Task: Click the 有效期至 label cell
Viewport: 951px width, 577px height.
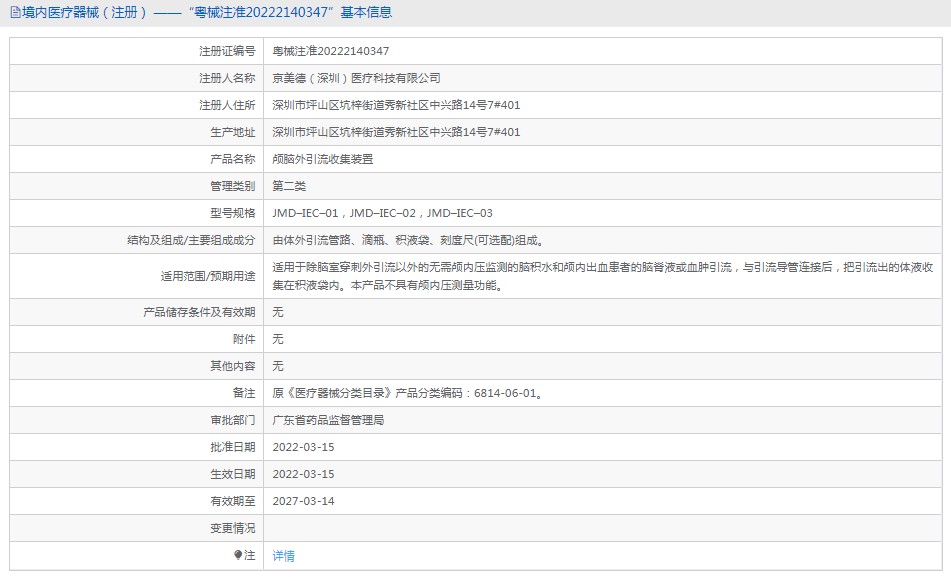Action: click(x=136, y=501)
